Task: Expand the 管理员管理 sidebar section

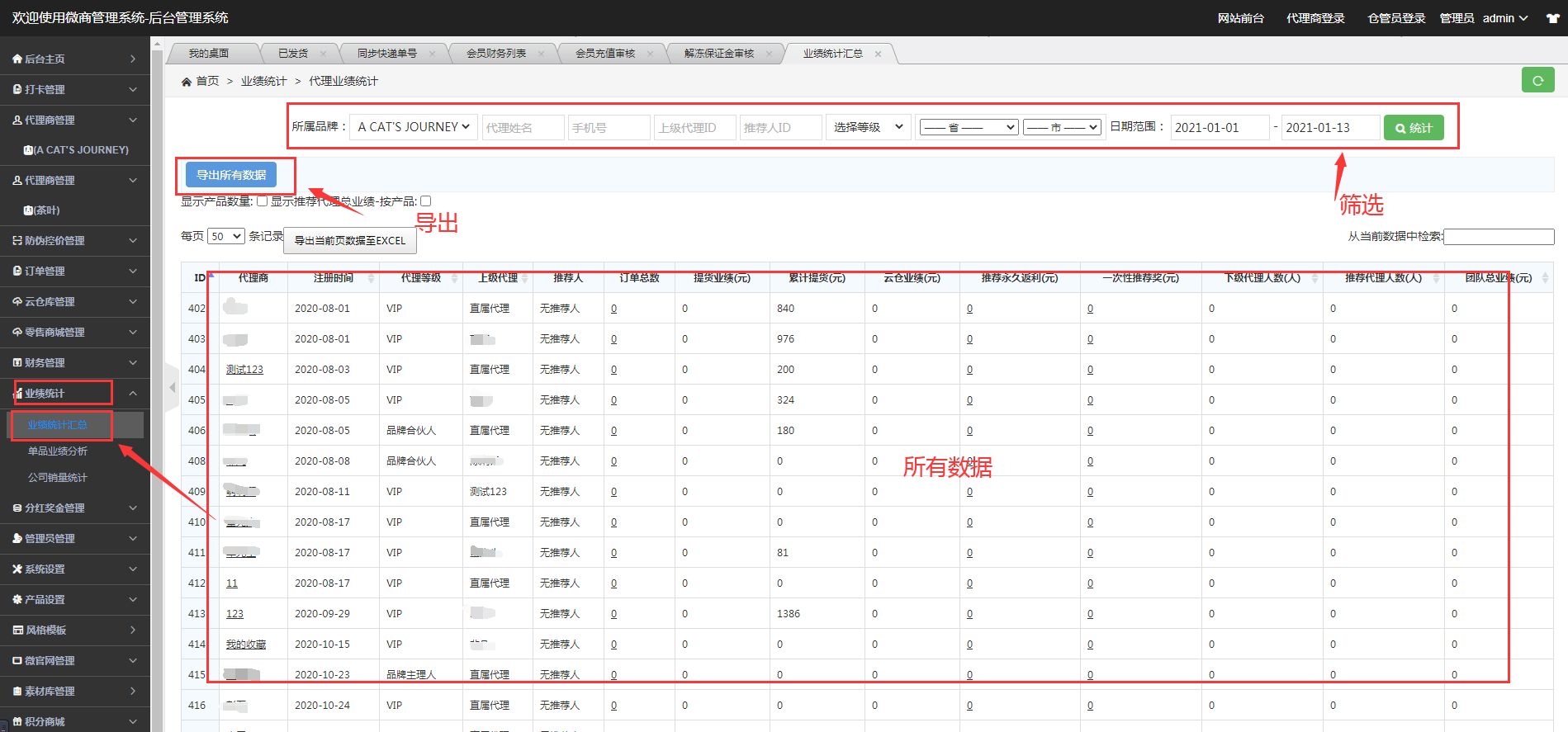Action: click(133, 538)
